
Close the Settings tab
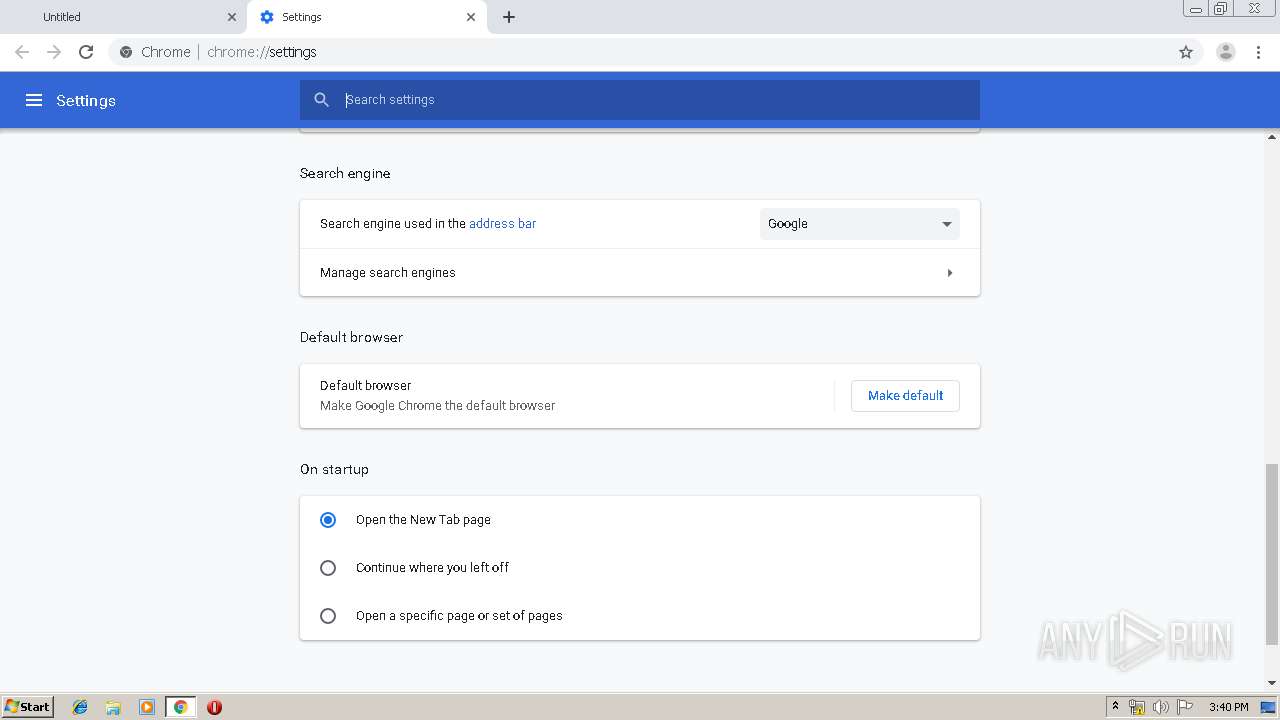(x=471, y=17)
